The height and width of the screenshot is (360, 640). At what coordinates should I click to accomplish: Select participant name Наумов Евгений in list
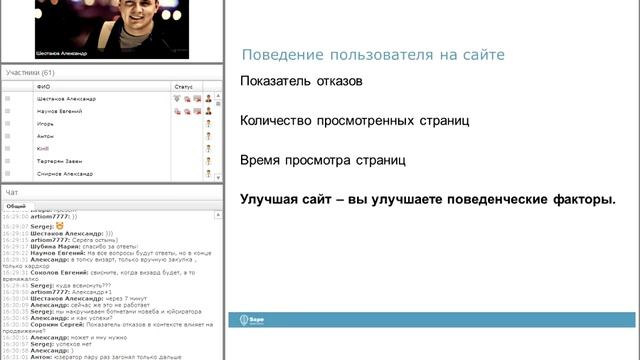(x=60, y=111)
